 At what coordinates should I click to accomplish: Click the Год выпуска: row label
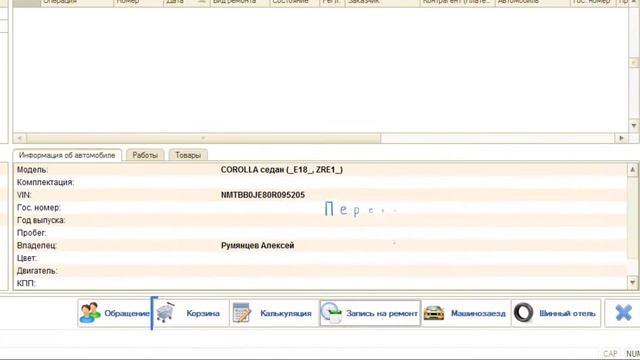(41, 220)
